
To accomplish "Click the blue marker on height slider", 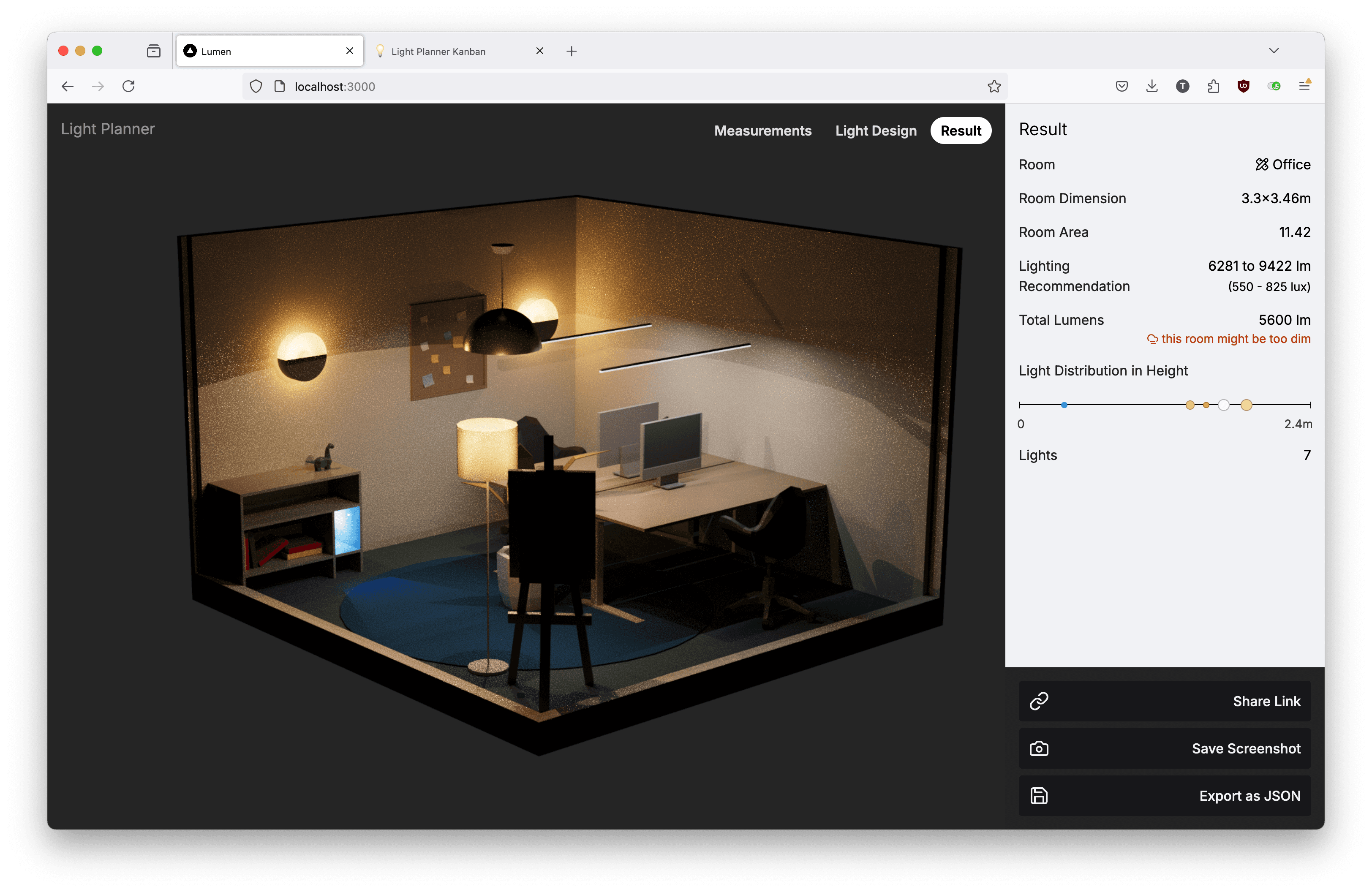I will tap(1064, 405).
